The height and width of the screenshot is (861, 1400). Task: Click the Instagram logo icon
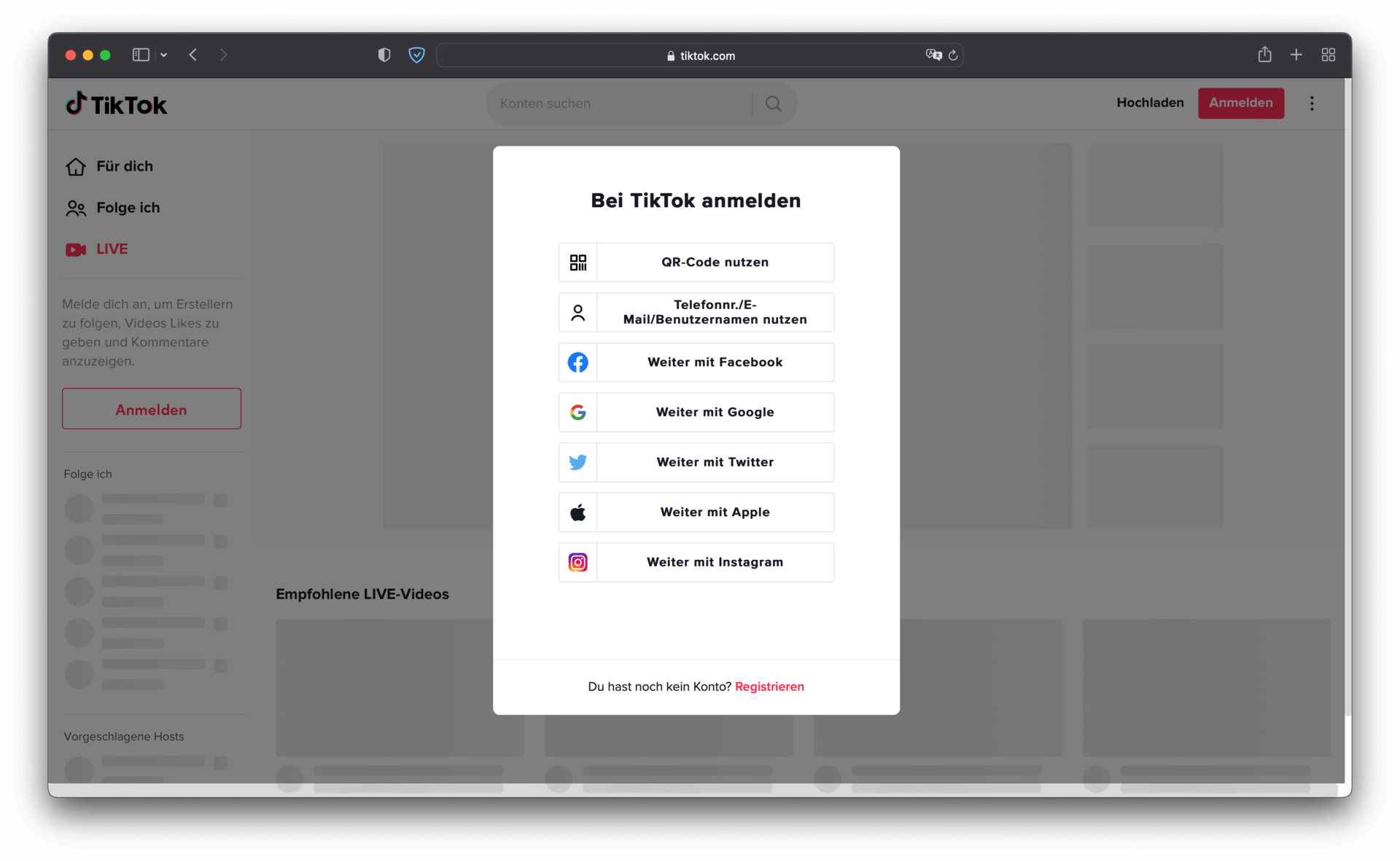click(577, 562)
